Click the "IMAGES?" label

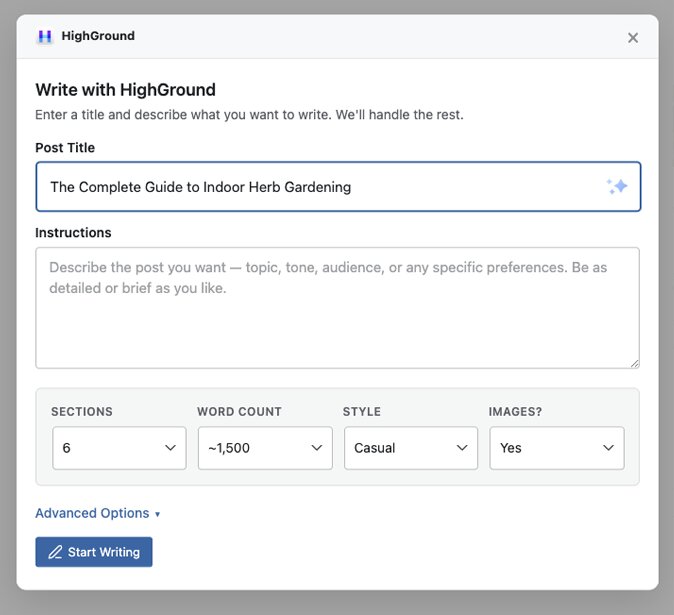(x=514, y=411)
